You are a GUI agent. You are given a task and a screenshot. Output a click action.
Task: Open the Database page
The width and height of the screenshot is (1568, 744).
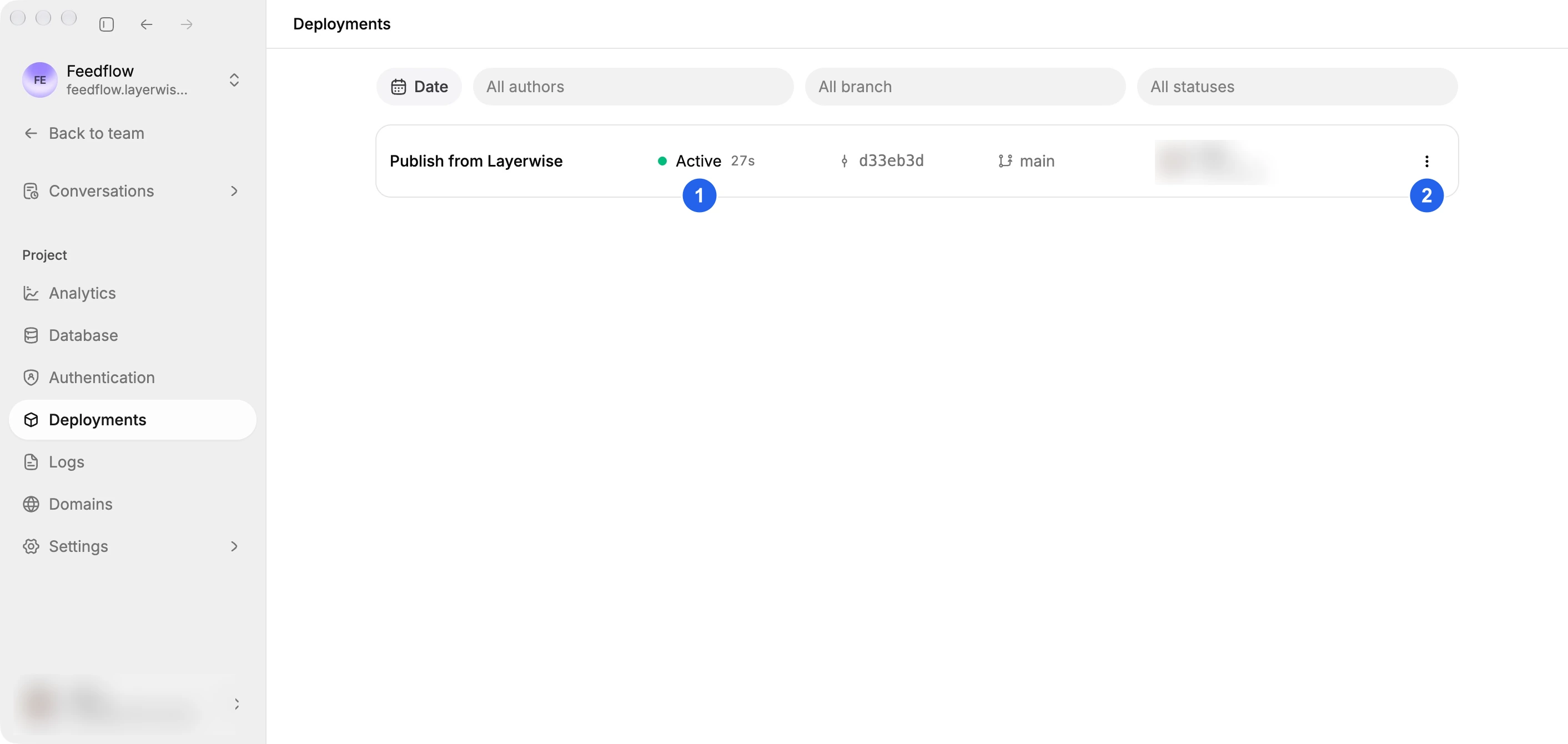[132, 335]
